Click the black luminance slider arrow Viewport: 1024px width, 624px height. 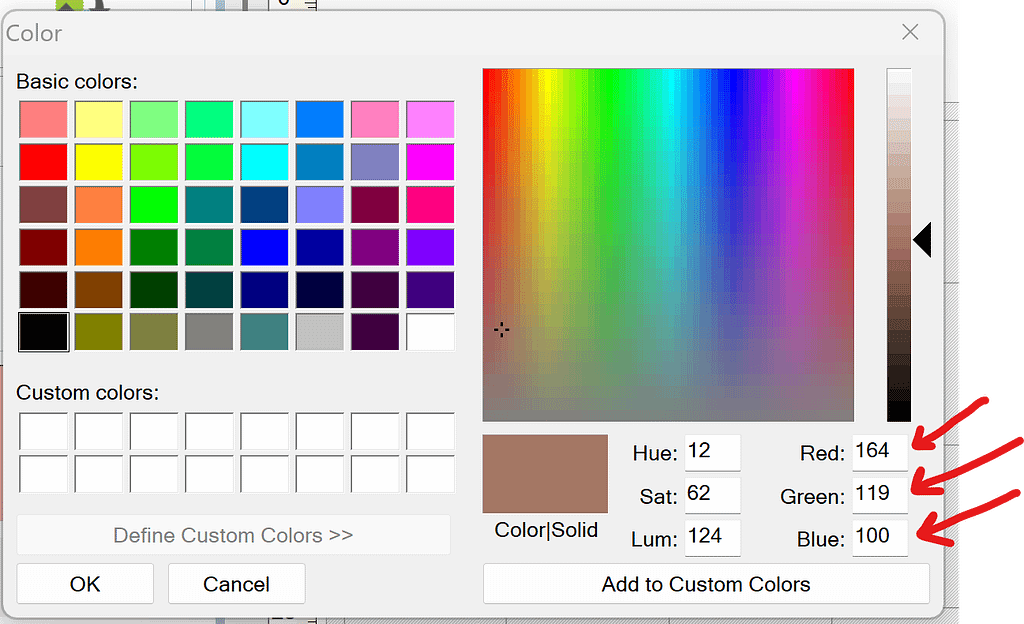point(922,240)
